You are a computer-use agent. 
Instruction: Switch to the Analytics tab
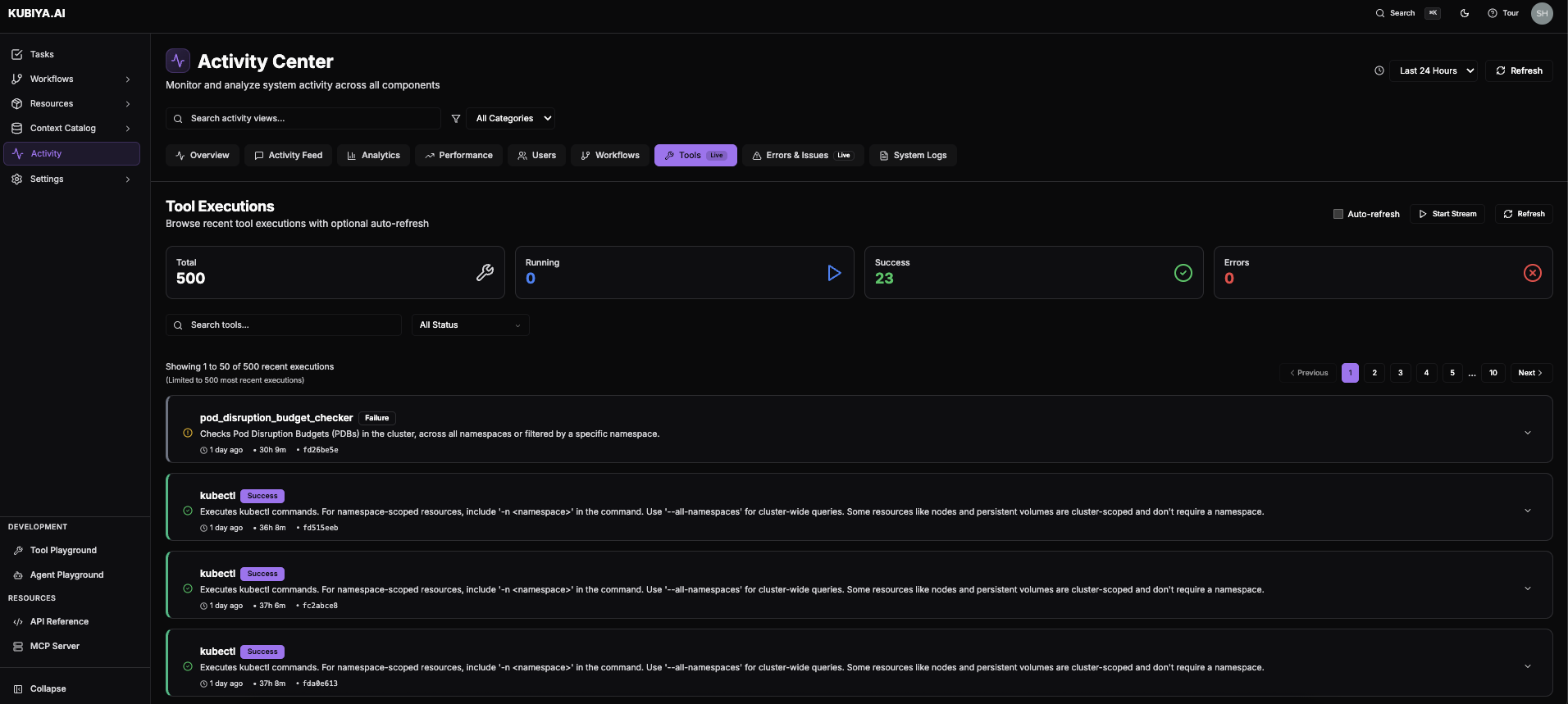point(373,155)
